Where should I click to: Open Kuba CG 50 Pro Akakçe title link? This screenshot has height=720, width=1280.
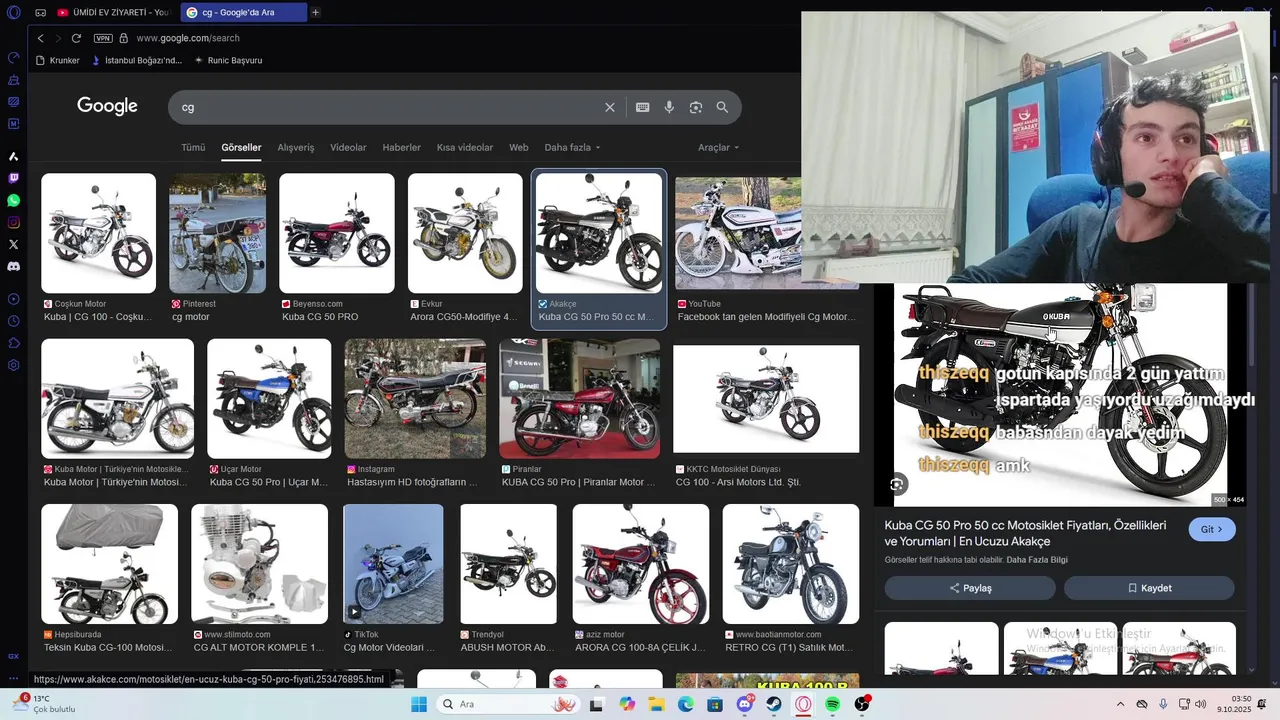click(x=1025, y=533)
